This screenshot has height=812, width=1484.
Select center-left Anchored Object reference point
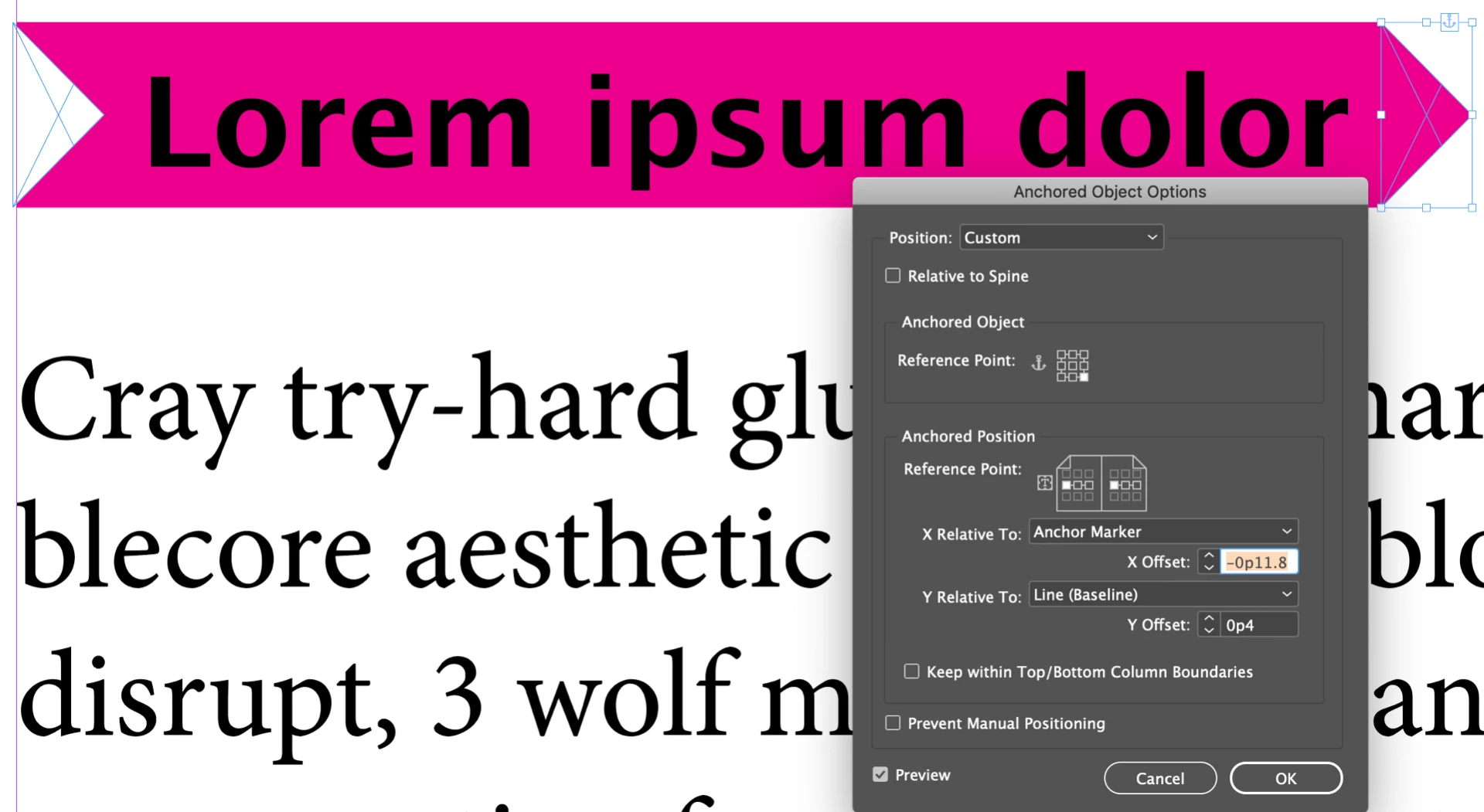[1061, 365]
